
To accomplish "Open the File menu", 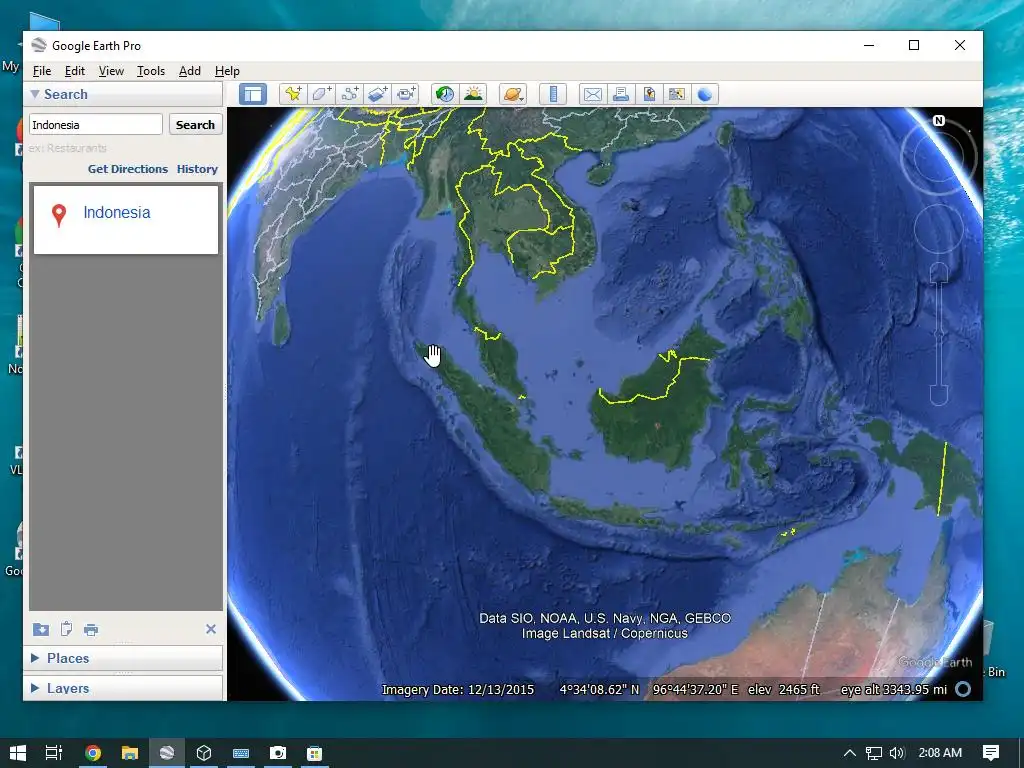I will tap(42, 71).
